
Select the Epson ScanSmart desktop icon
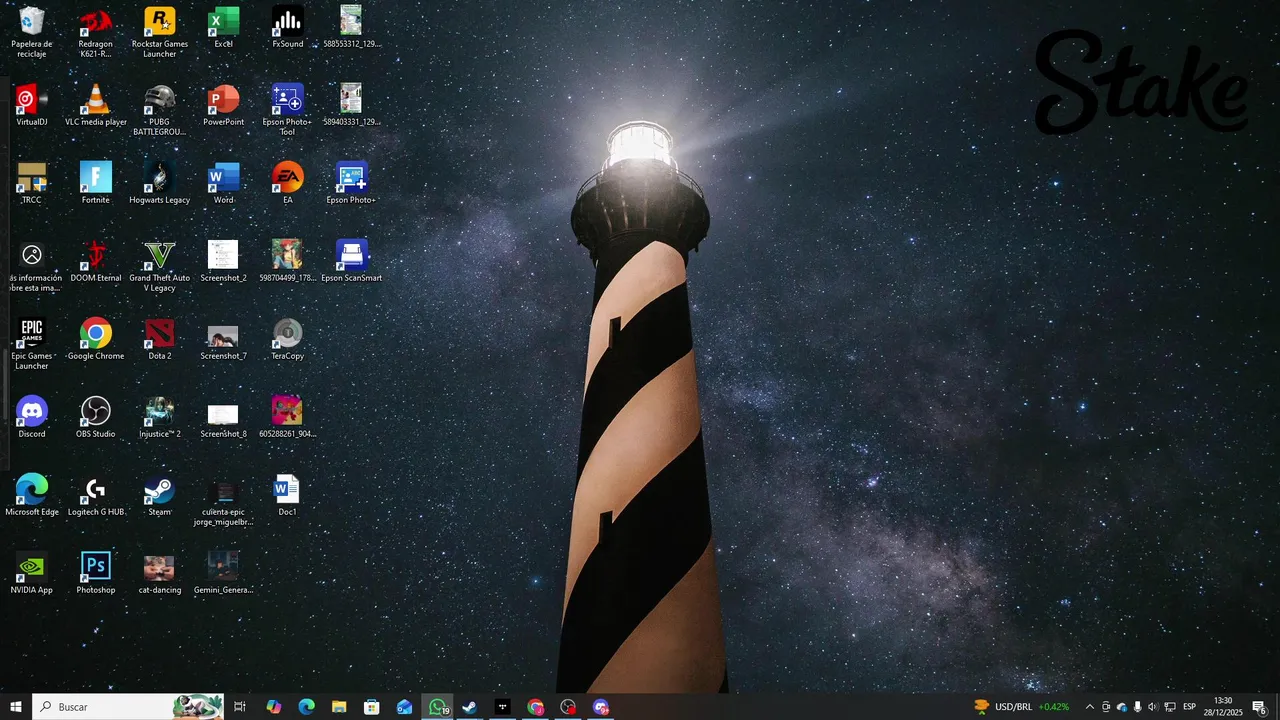(351, 262)
